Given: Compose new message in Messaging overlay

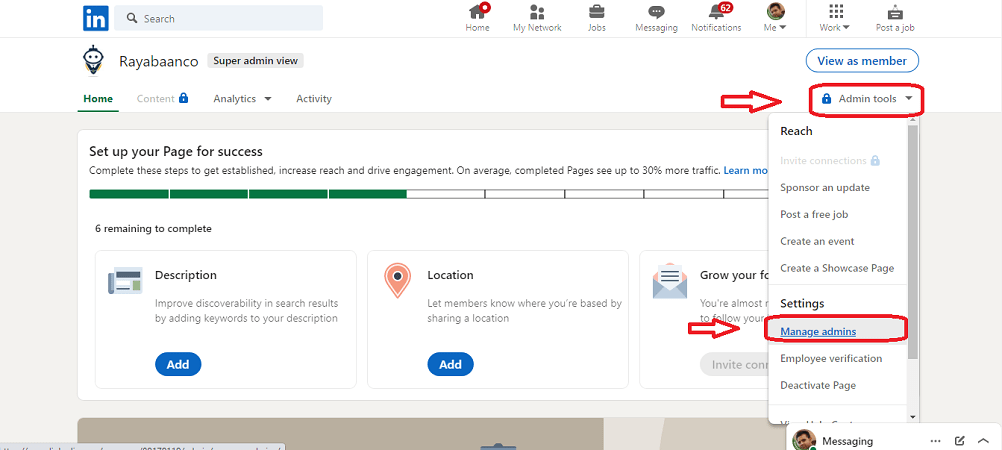Looking at the screenshot, I should click(959, 441).
